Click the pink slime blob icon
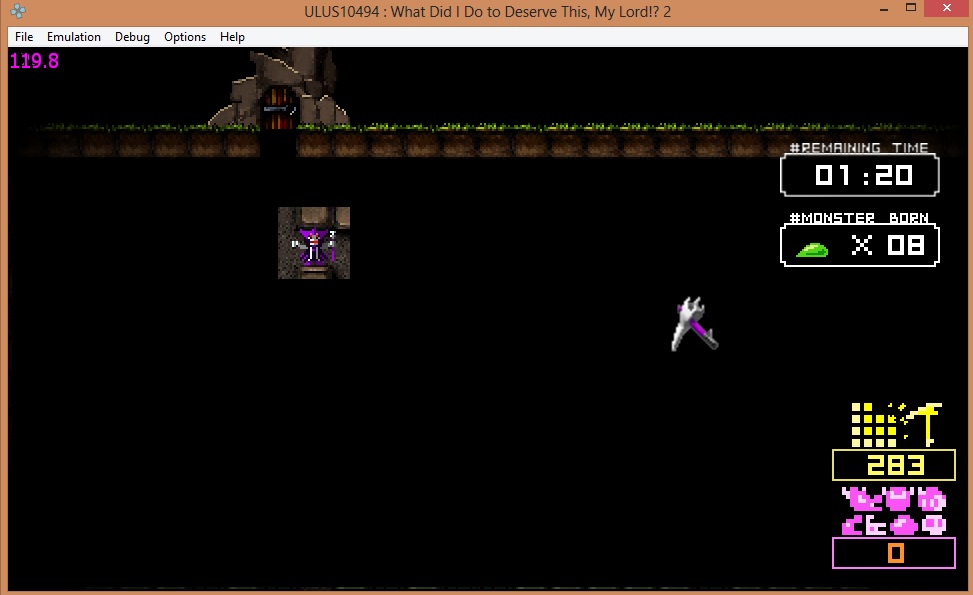The image size is (973, 595). tap(903, 524)
